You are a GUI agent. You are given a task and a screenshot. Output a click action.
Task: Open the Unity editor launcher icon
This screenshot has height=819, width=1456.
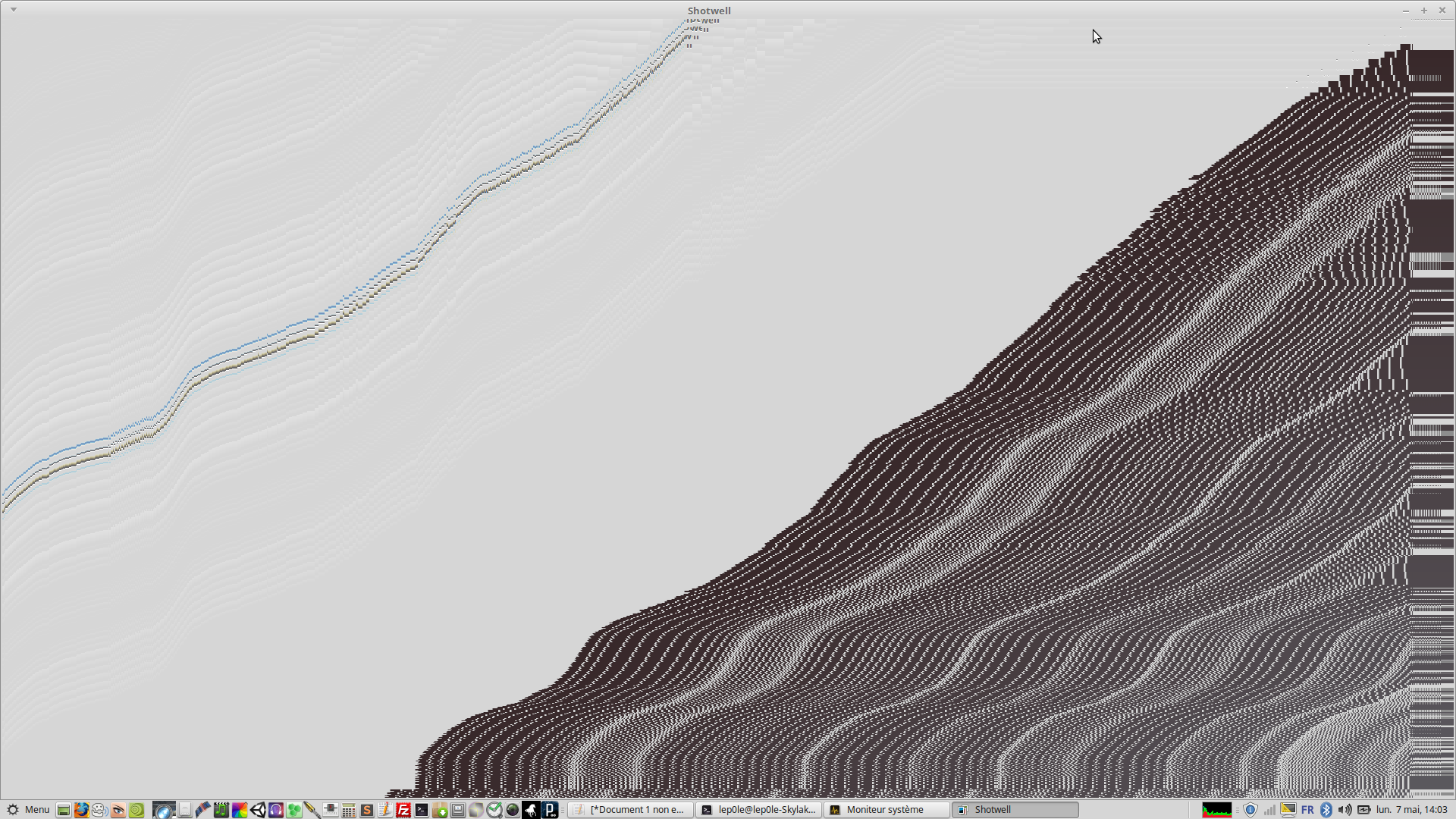(x=258, y=810)
